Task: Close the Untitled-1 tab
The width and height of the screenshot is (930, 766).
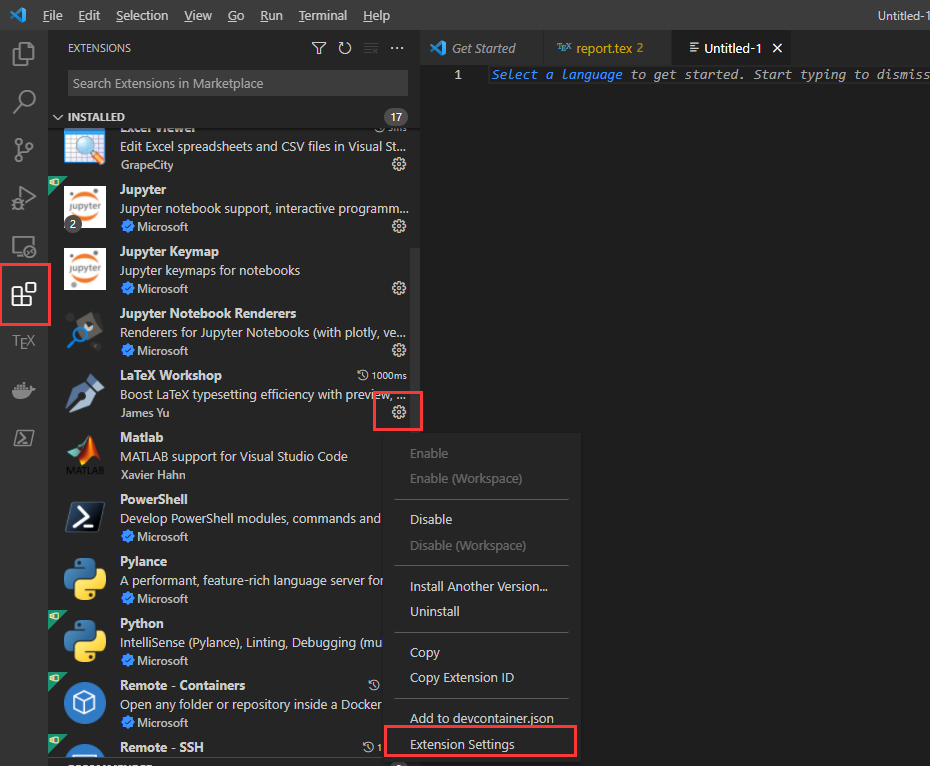Action: tap(777, 48)
